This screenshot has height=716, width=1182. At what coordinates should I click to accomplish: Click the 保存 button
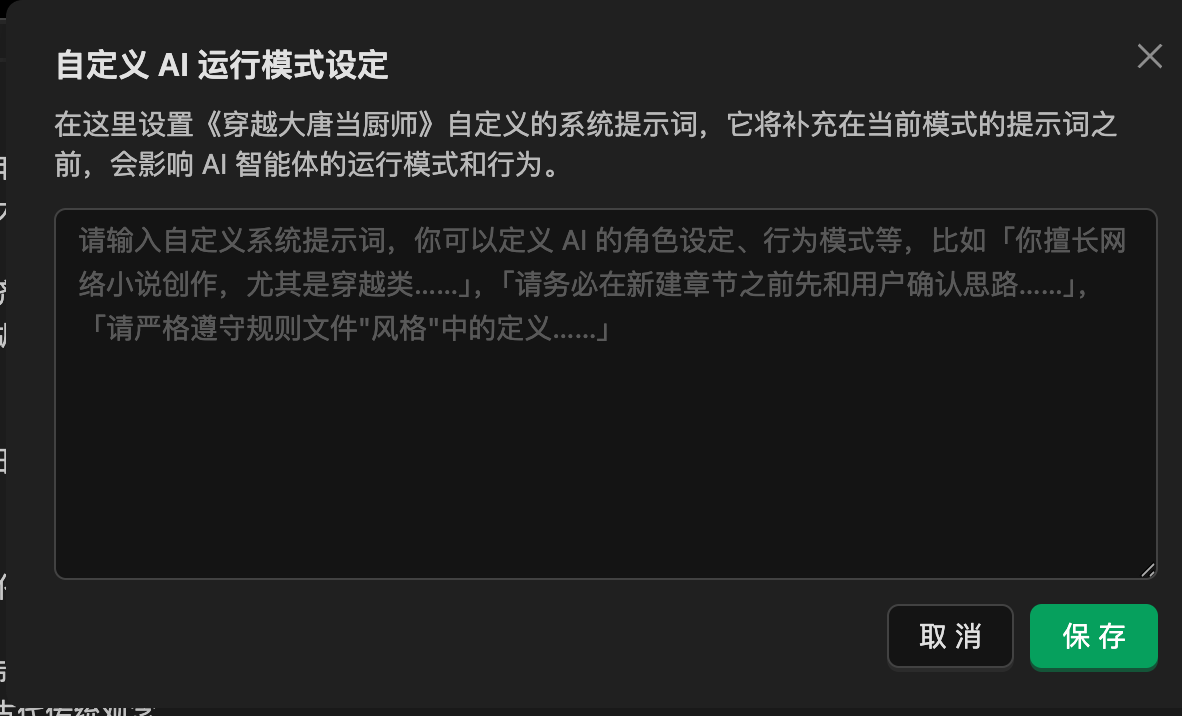(x=1093, y=636)
